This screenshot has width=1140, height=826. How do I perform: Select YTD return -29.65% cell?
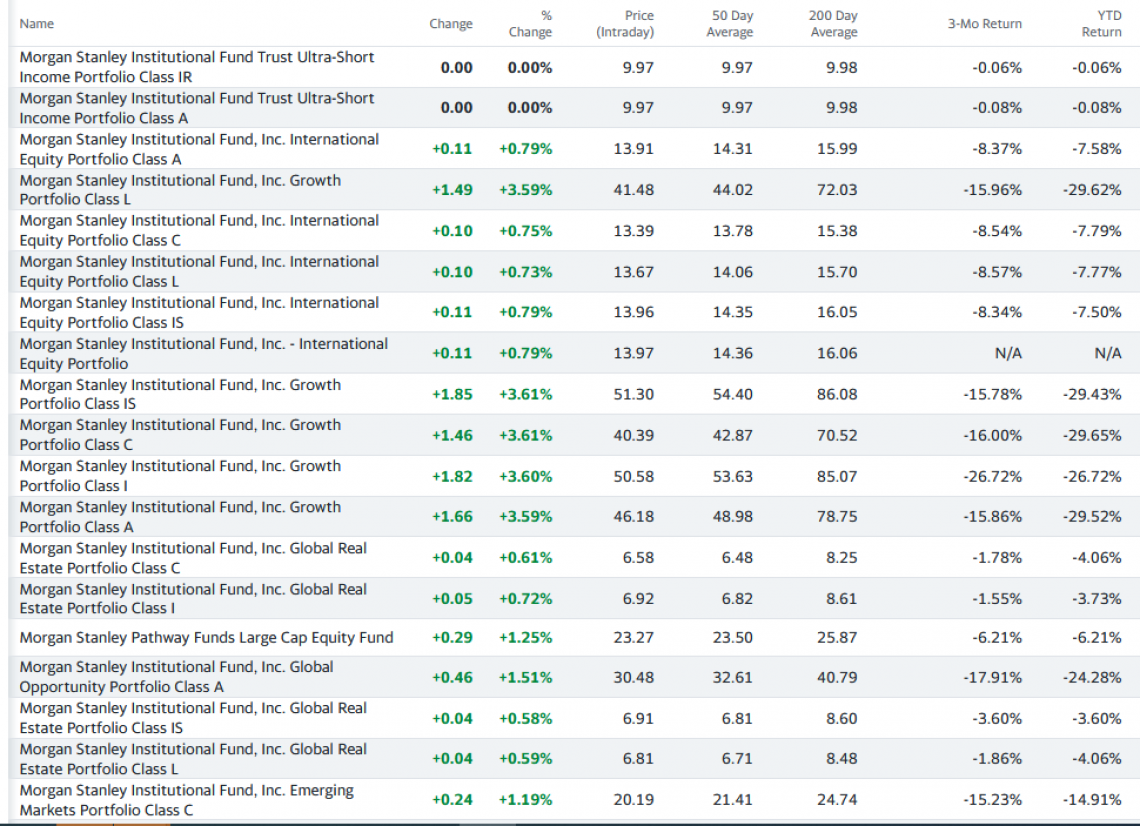pyautogui.click(x=1092, y=436)
